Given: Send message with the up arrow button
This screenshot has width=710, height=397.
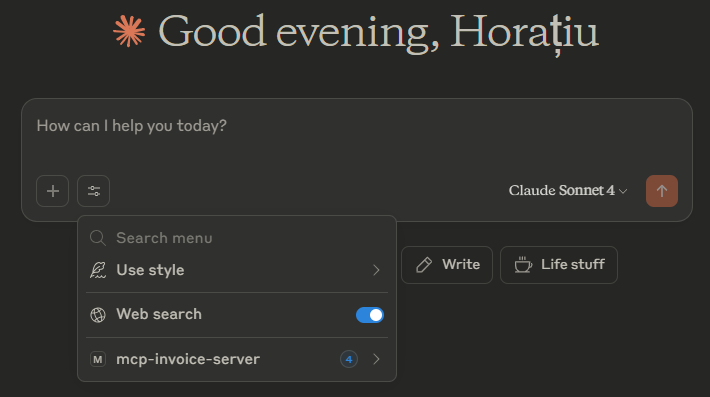Looking at the screenshot, I should point(662,191).
